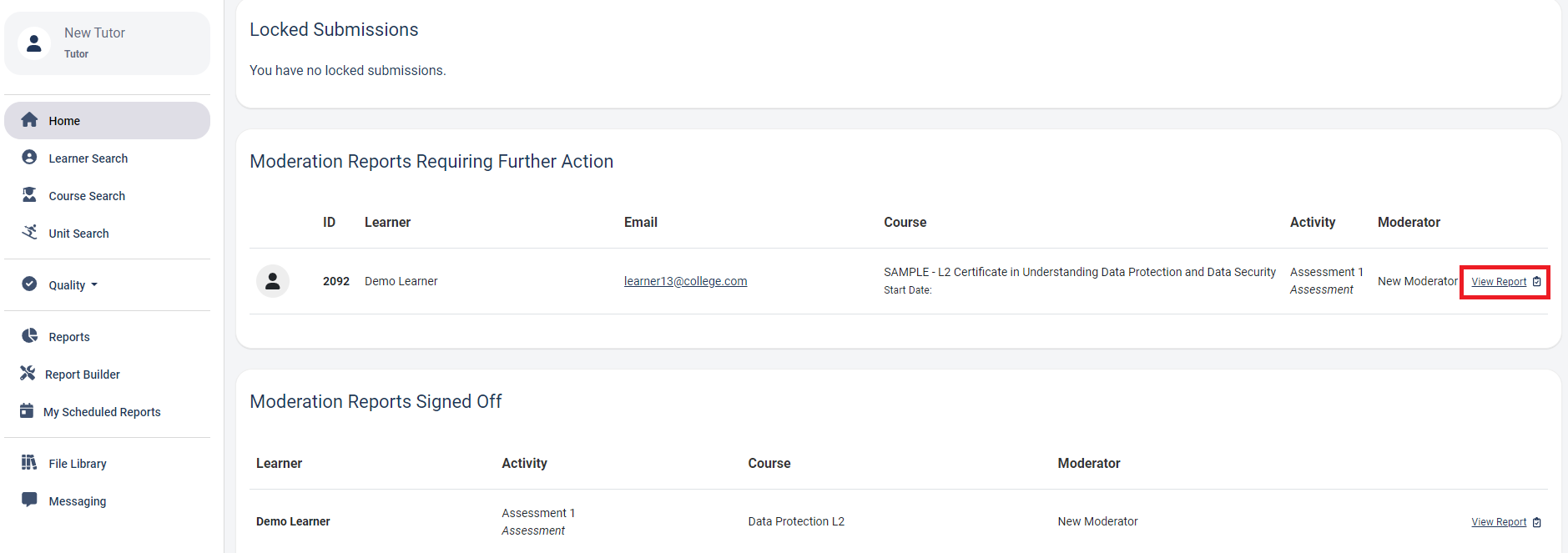Click the Messaging speech bubble icon
The height and width of the screenshot is (553, 1568).
point(29,500)
